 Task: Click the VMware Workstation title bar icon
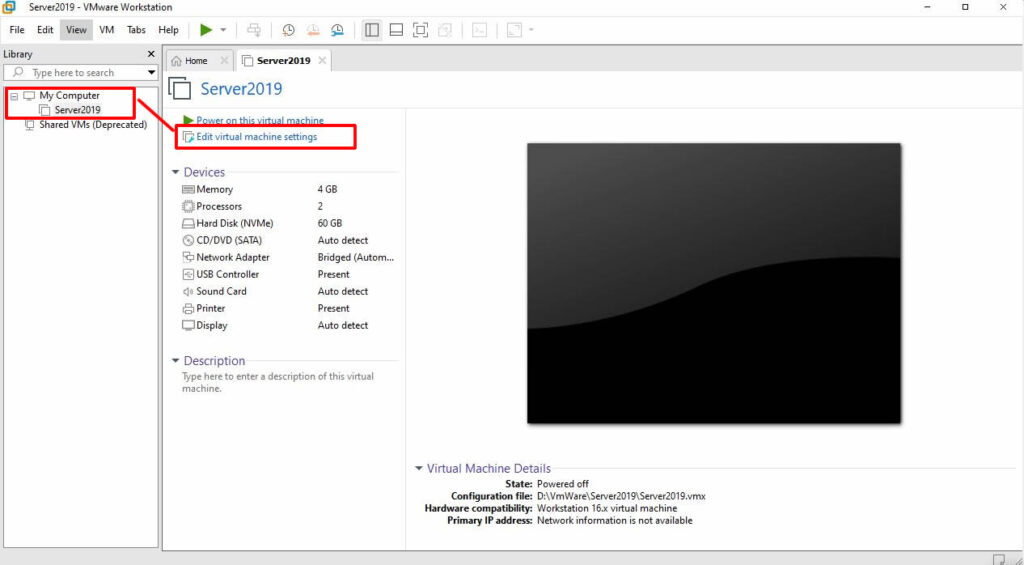point(9,7)
